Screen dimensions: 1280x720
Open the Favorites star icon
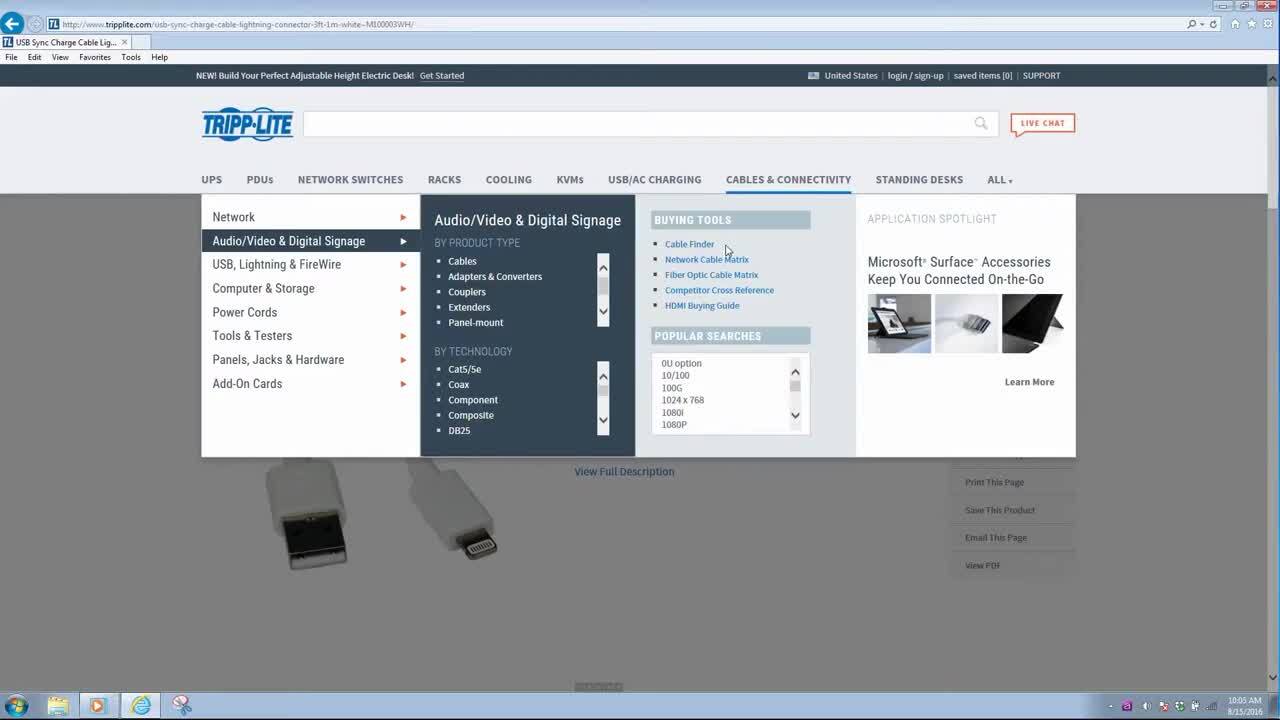[x=1251, y=24]
